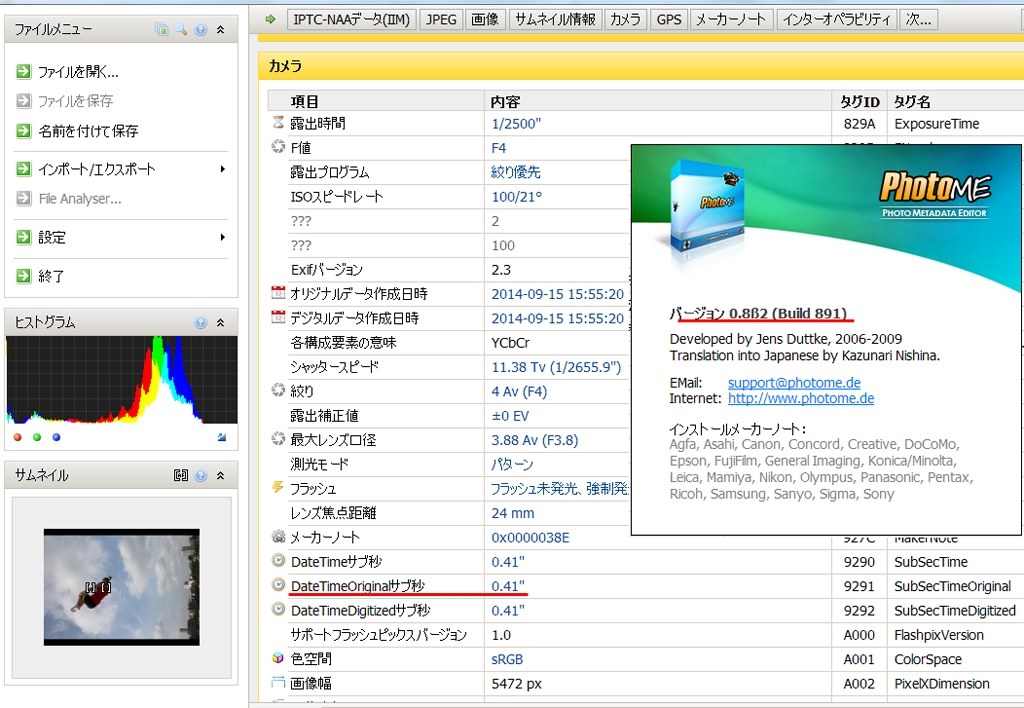The width and height of the screenshot is (1024, 708).
Task: Click the 絞り優先 exposure program value
Action: (515, 172)
